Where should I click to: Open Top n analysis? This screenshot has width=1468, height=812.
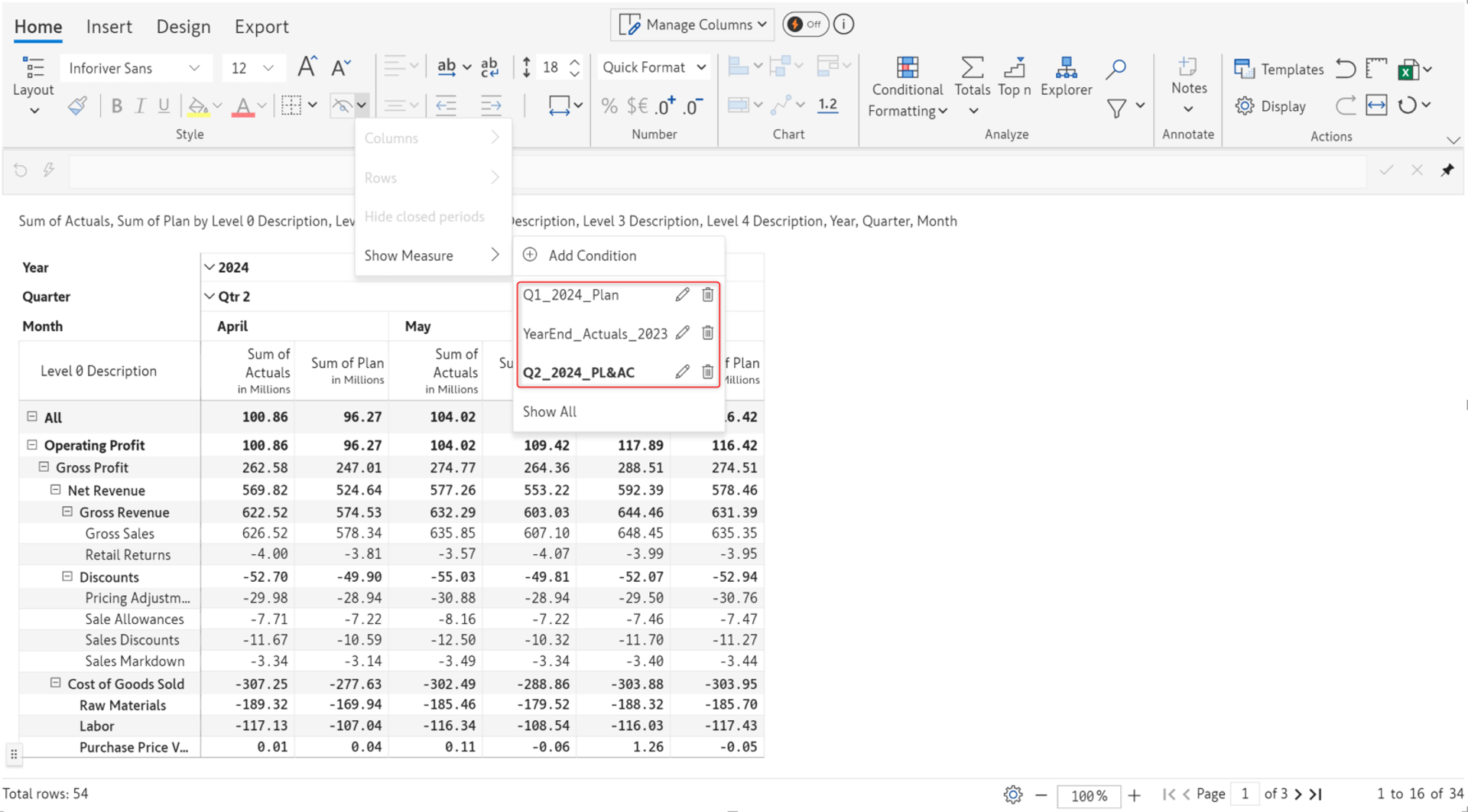pos(1014,76)
